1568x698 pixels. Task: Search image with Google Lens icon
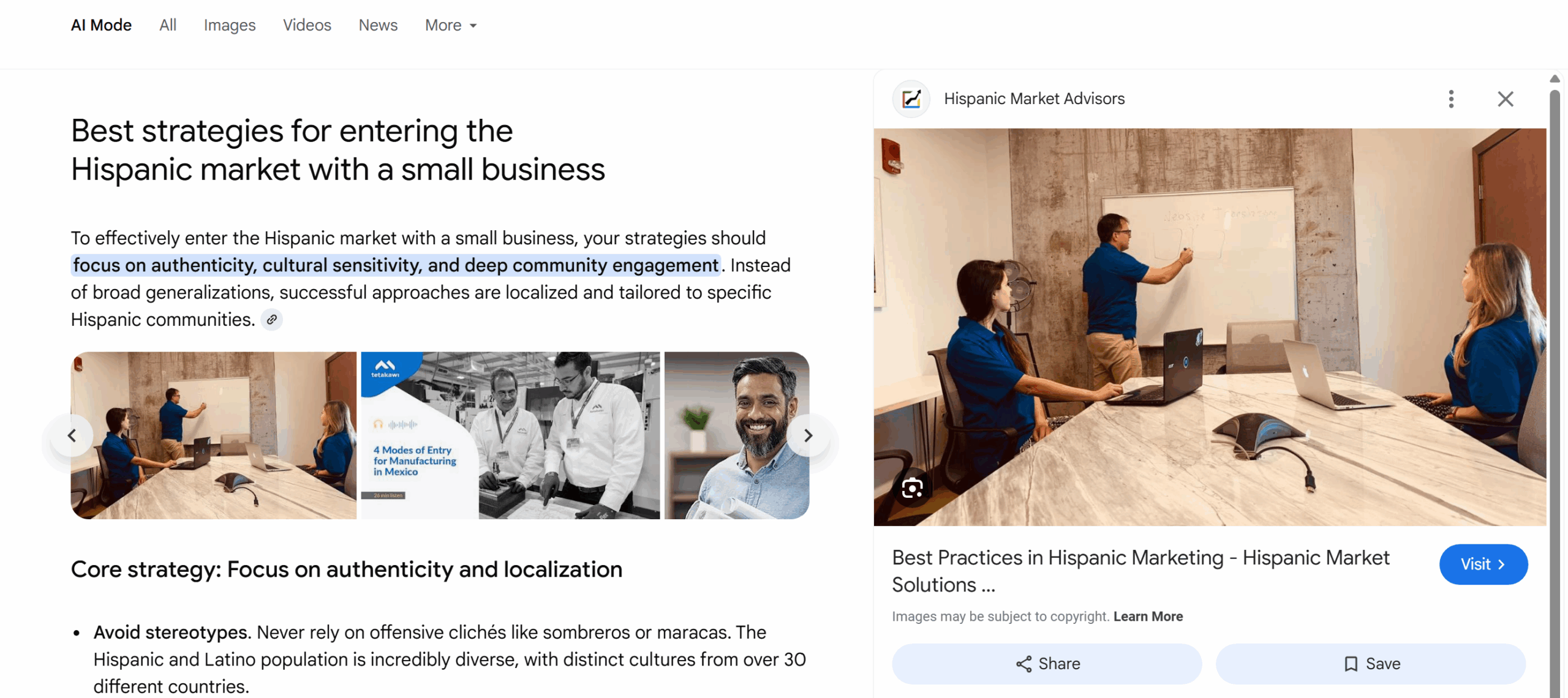912,488
